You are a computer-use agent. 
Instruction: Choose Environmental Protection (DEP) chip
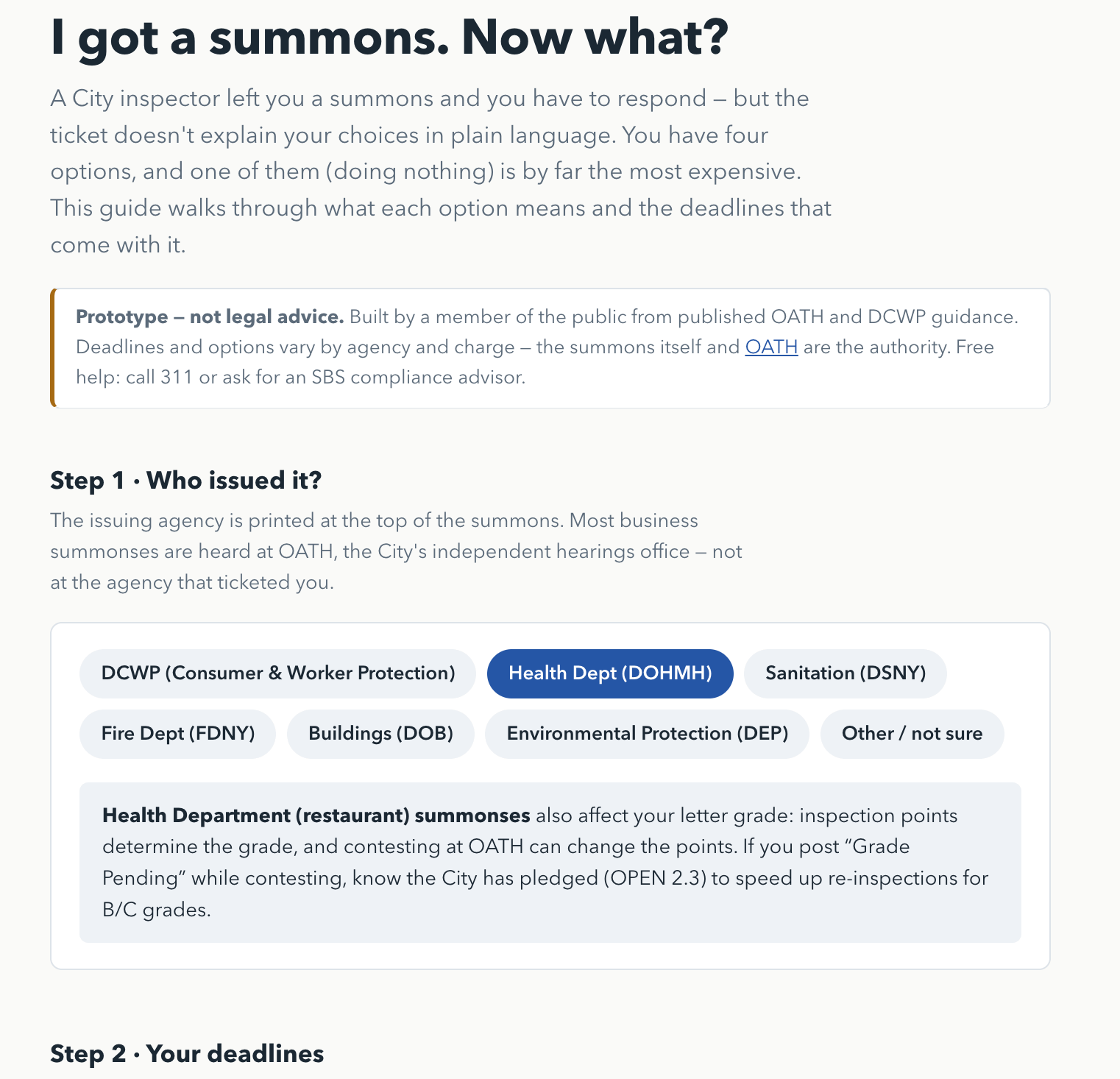click(647, 734)
